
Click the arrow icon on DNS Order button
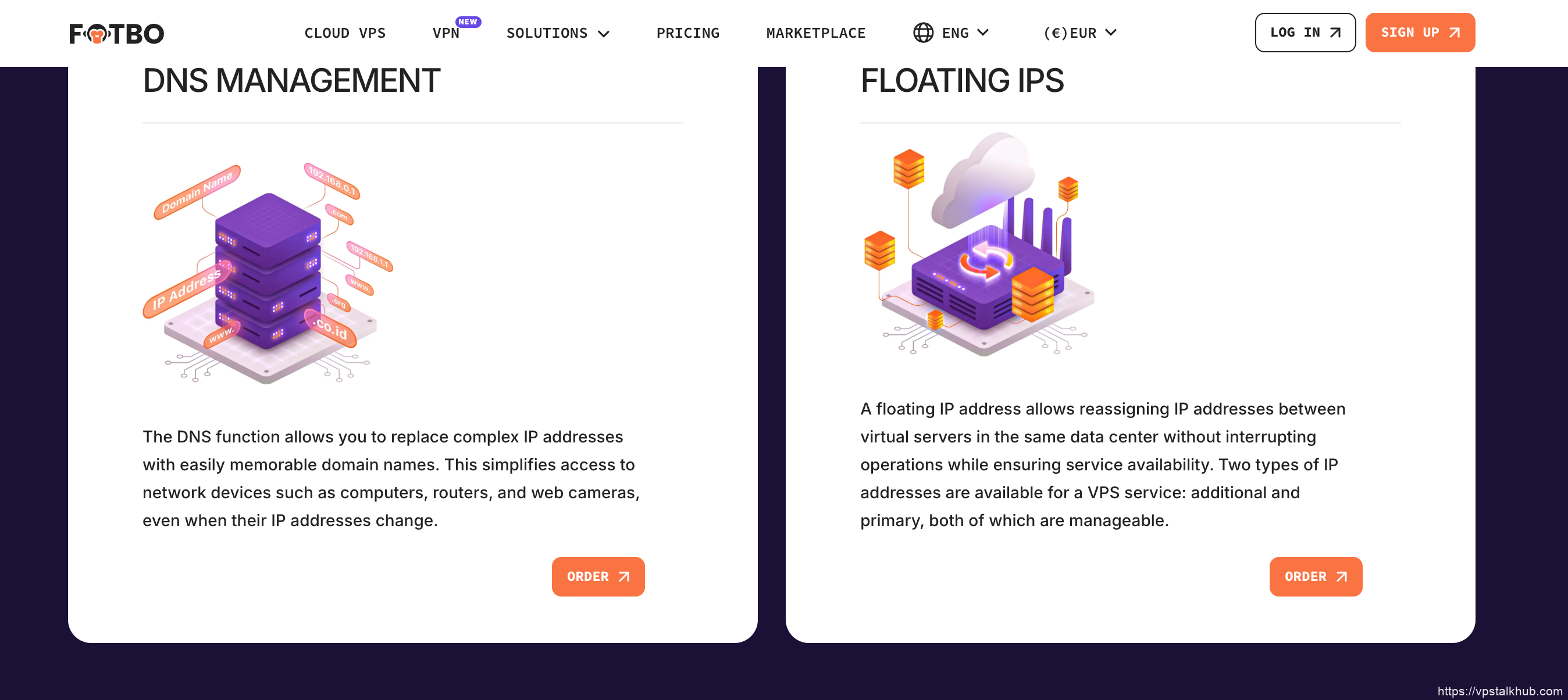point(624,577)
